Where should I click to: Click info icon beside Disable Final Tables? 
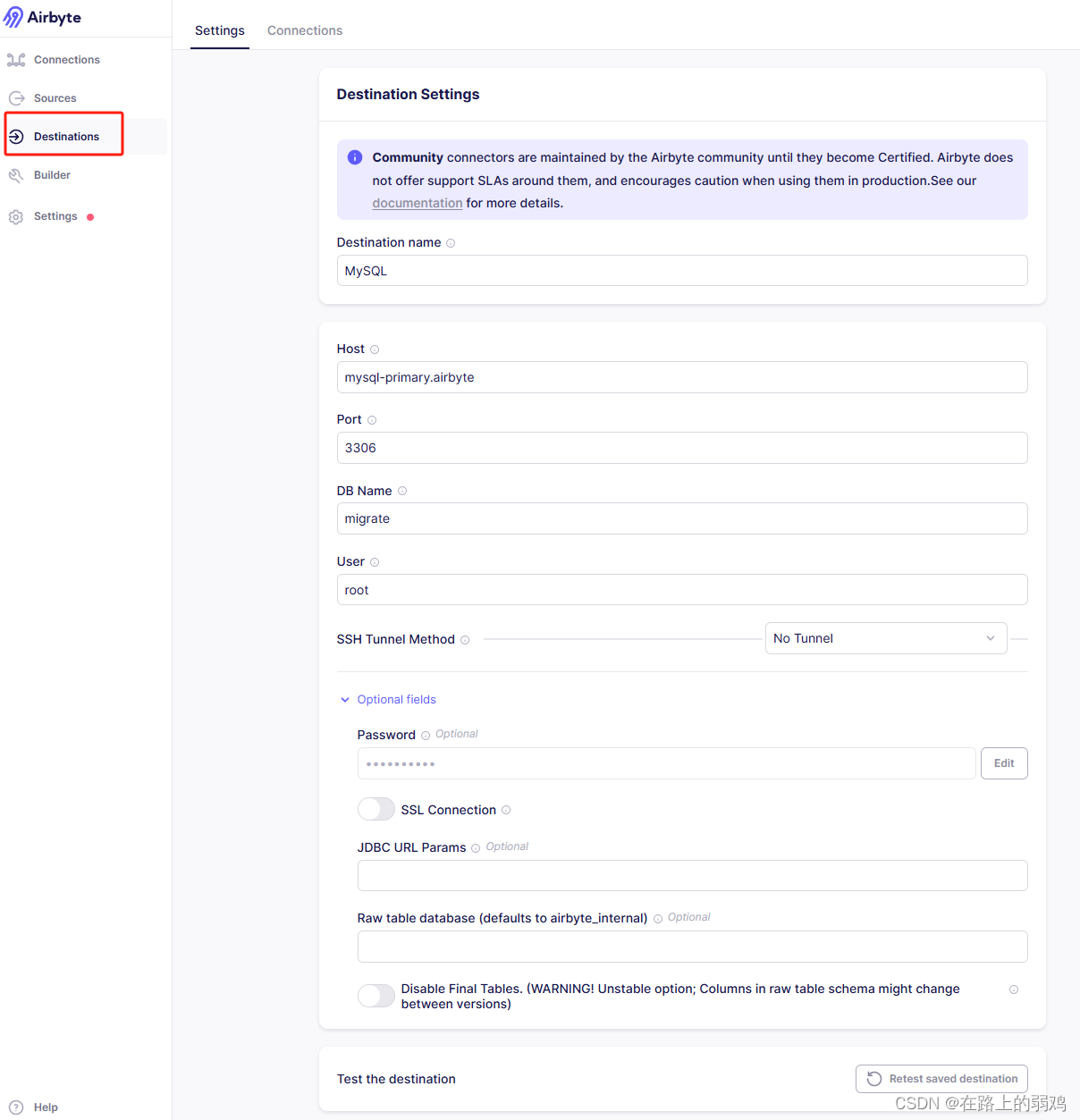click(x=1014, y=989)
